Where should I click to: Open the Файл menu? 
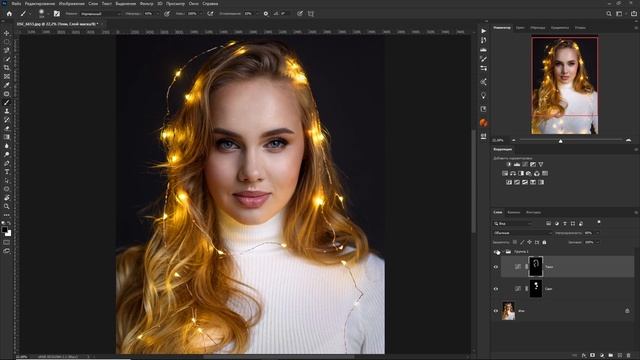(x=16, y=3)
